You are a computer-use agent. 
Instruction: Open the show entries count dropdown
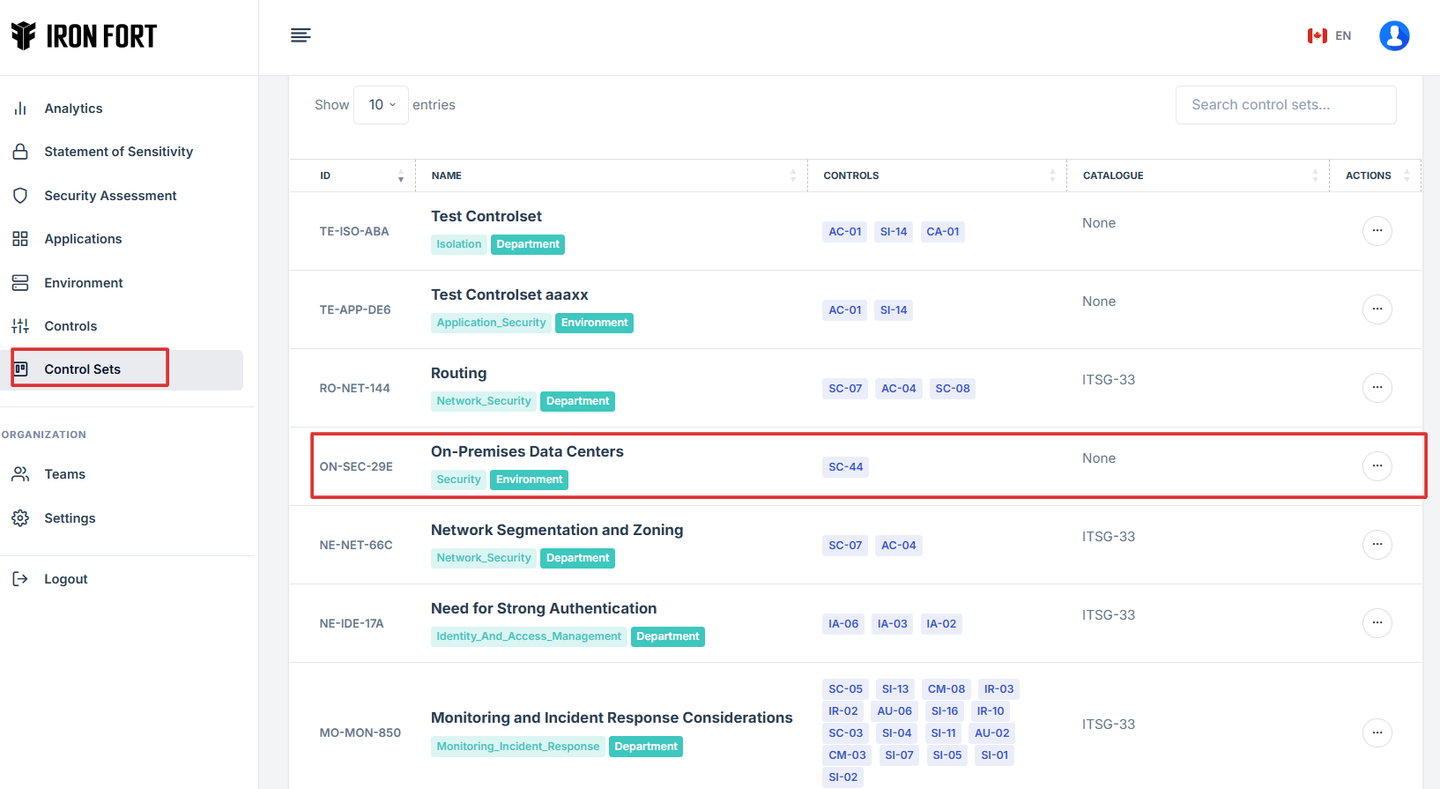(x=381, y=105)
